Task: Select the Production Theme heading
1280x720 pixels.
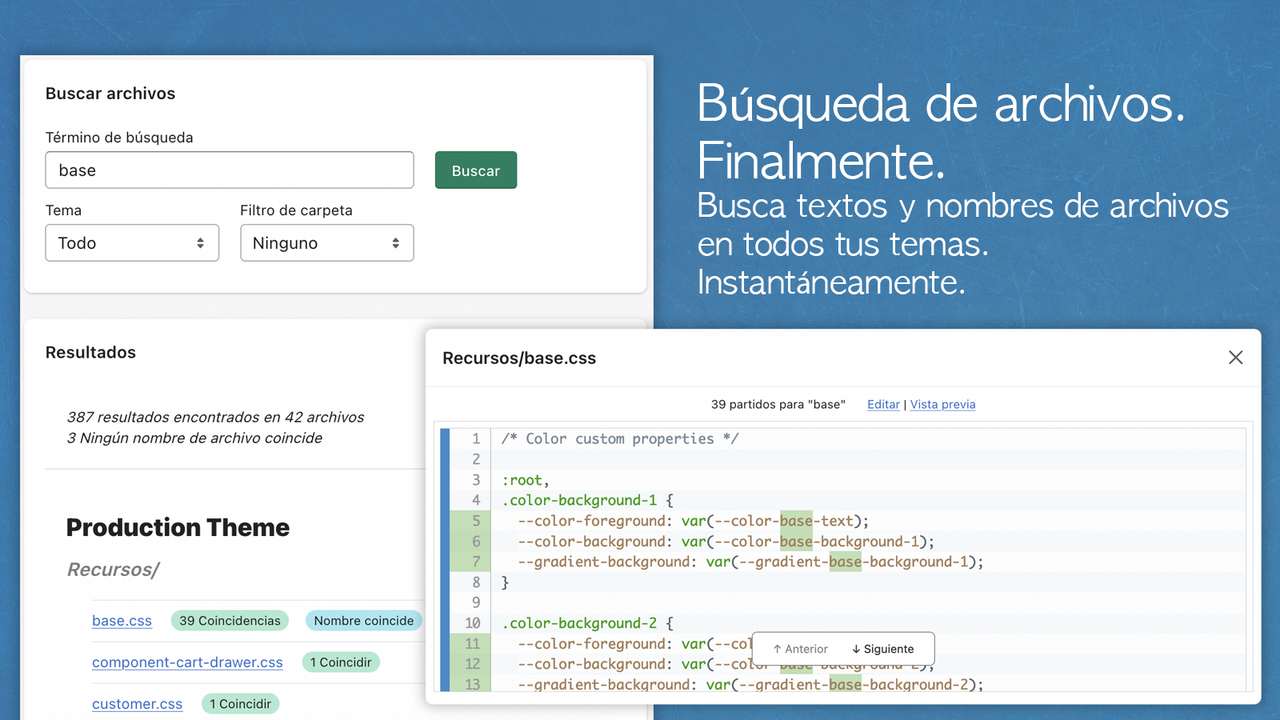Action: coord(178,528)
